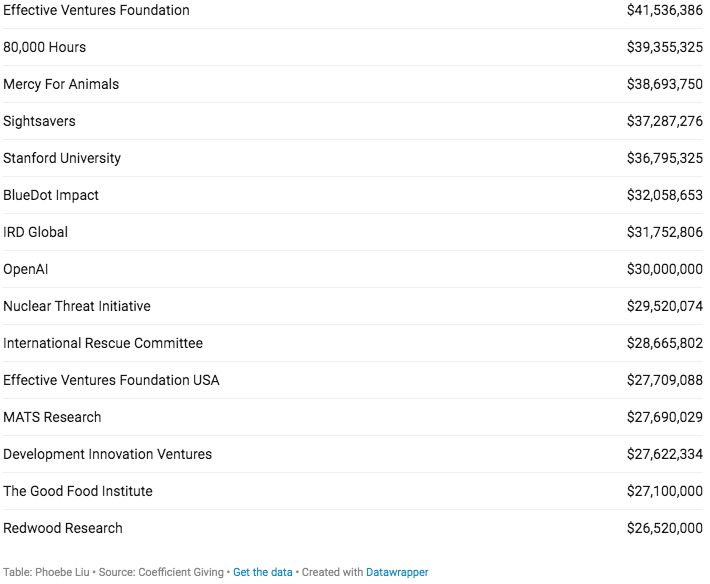This screenshot has width=710, height=584.
Task: Select the Development Innovation Ventures entry
Action: [x=108, y=454]
